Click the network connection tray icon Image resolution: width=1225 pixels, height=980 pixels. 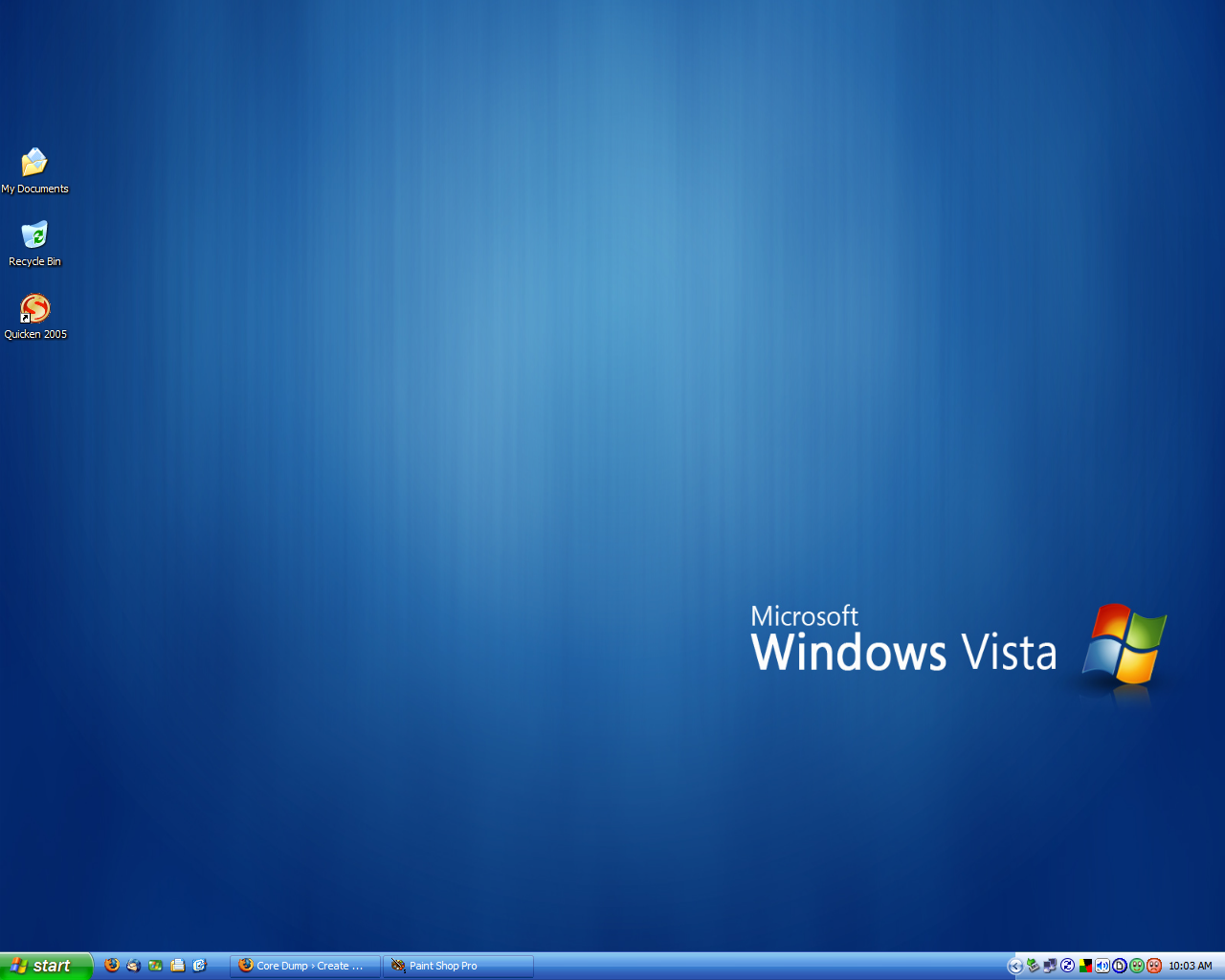1050,966
